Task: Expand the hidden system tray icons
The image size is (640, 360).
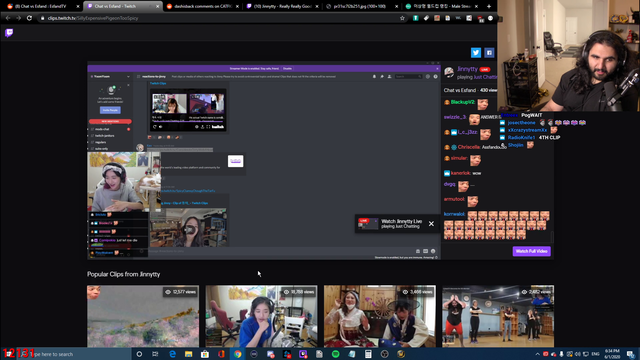Action: point(537,354)
